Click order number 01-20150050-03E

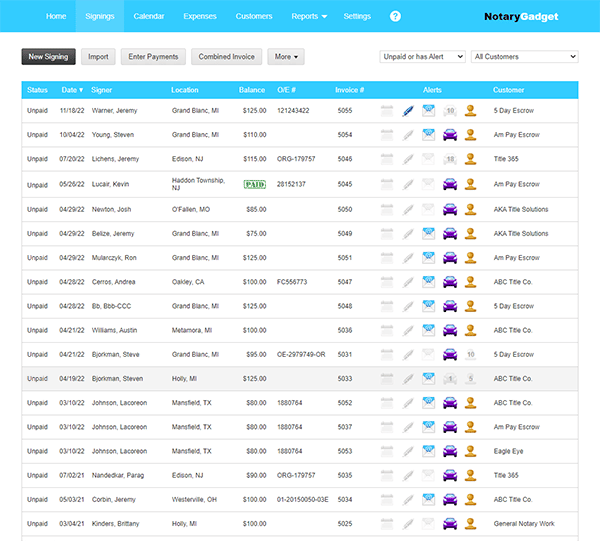(303, 499)
